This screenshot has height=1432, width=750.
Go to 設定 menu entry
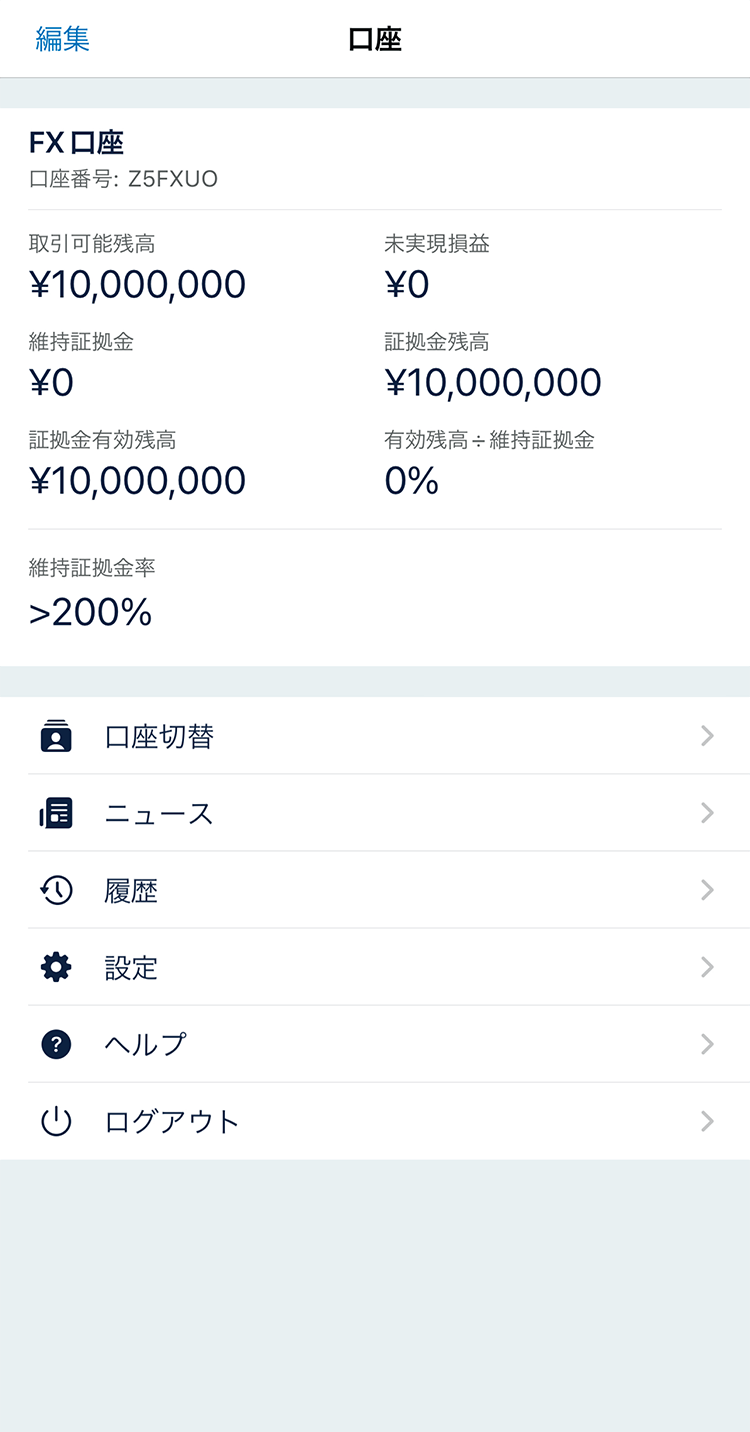coord(132,968)
